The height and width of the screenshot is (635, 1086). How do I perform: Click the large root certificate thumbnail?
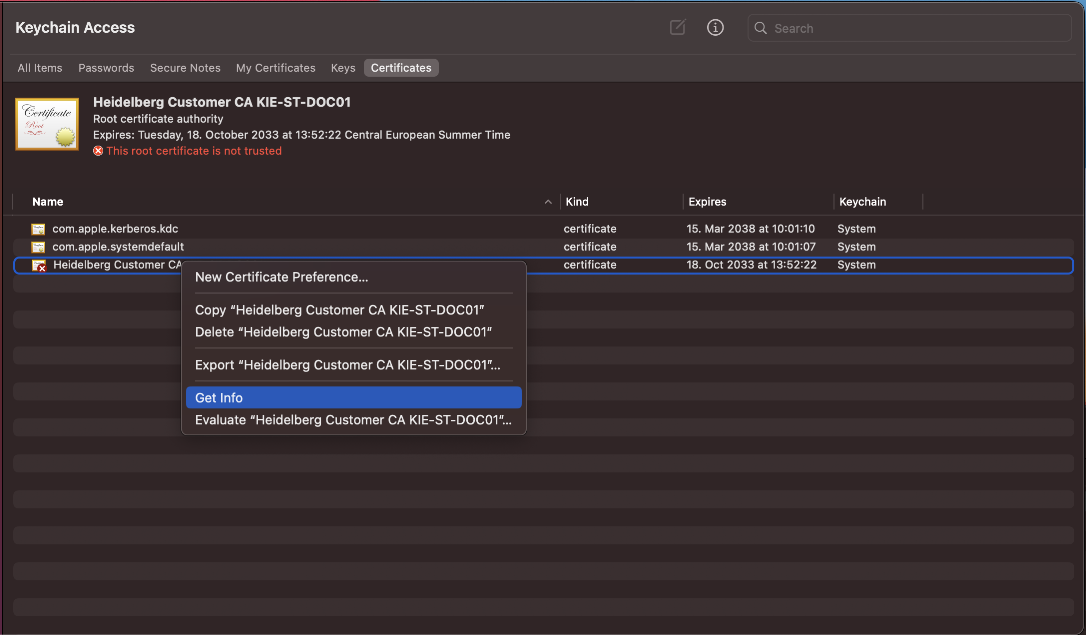tap(47, 124)
